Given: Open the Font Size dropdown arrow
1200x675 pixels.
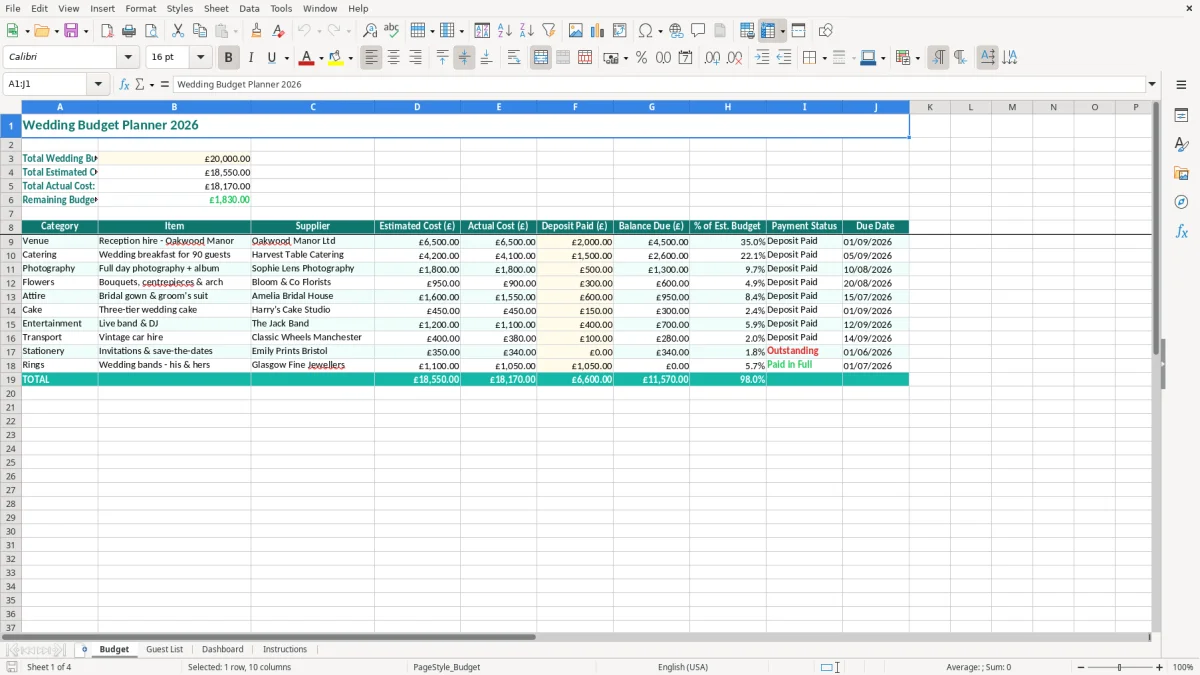Looking at the screenshot, I should tap(201, 58).
